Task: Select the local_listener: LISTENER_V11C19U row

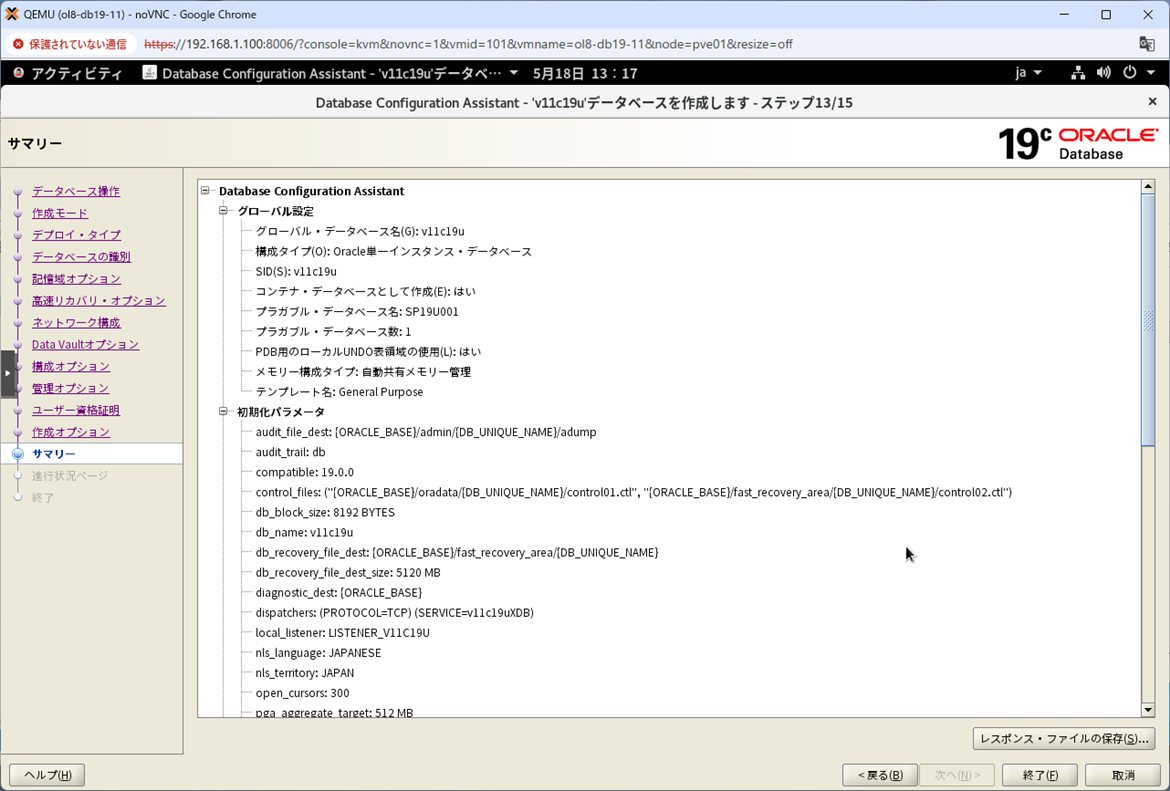Action: pyautogui.click(x=342, y=633)
